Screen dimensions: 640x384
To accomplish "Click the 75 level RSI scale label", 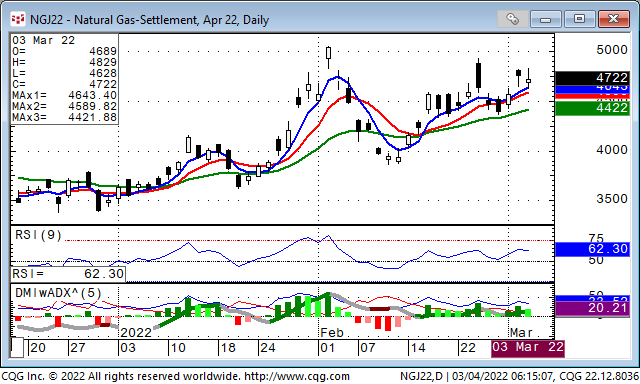I will click(x=596, y=237).
